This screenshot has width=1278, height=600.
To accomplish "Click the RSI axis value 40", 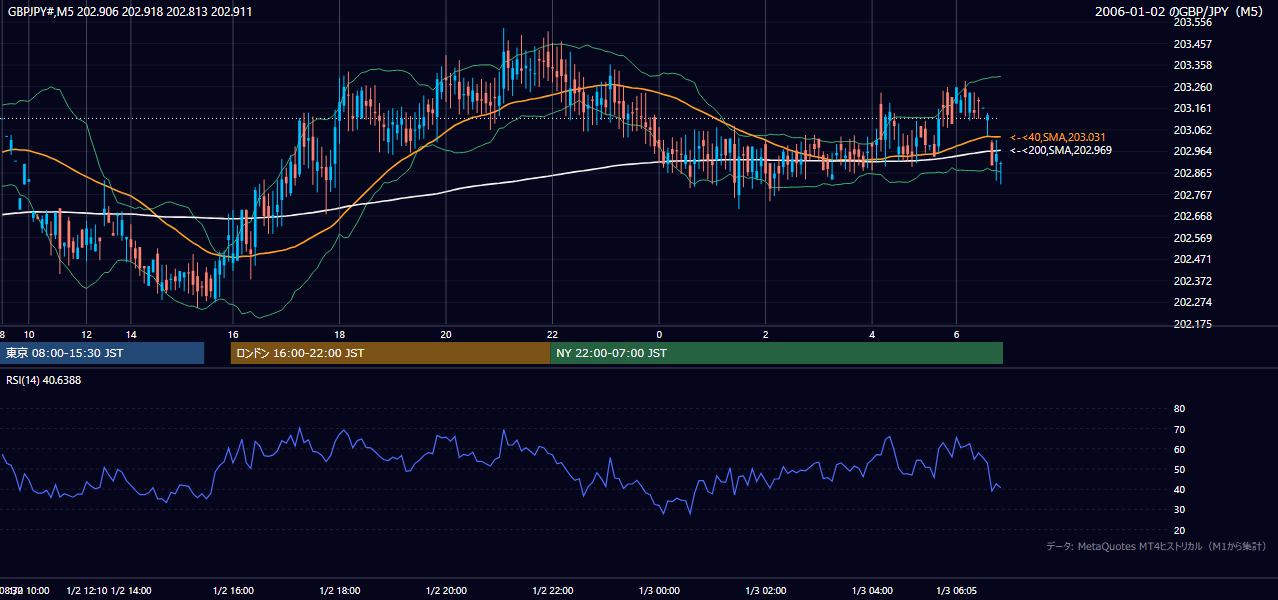I will click(x=1179, y=490).
